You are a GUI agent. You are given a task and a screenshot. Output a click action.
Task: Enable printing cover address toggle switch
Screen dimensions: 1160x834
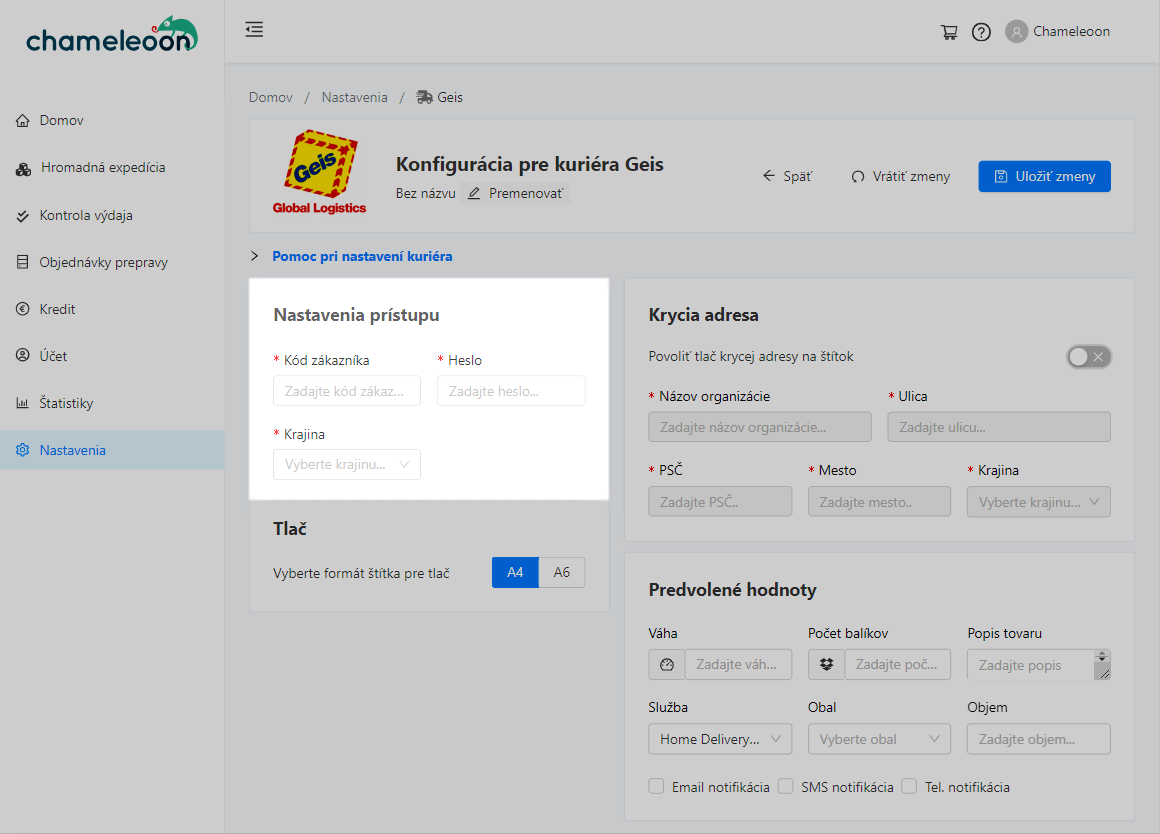(x=1088, y=357)
